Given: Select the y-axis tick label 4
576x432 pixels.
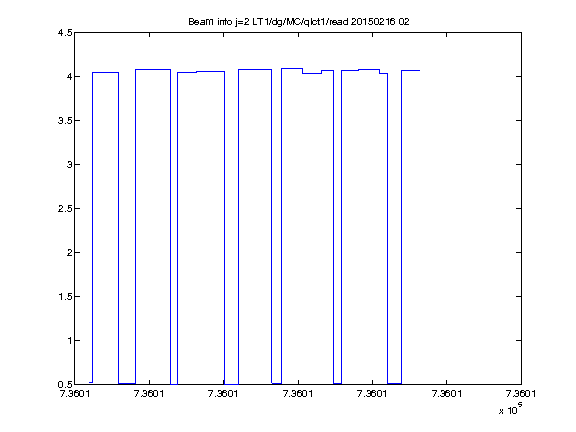Looking at the screenshot, I should (x=69, y=76).
